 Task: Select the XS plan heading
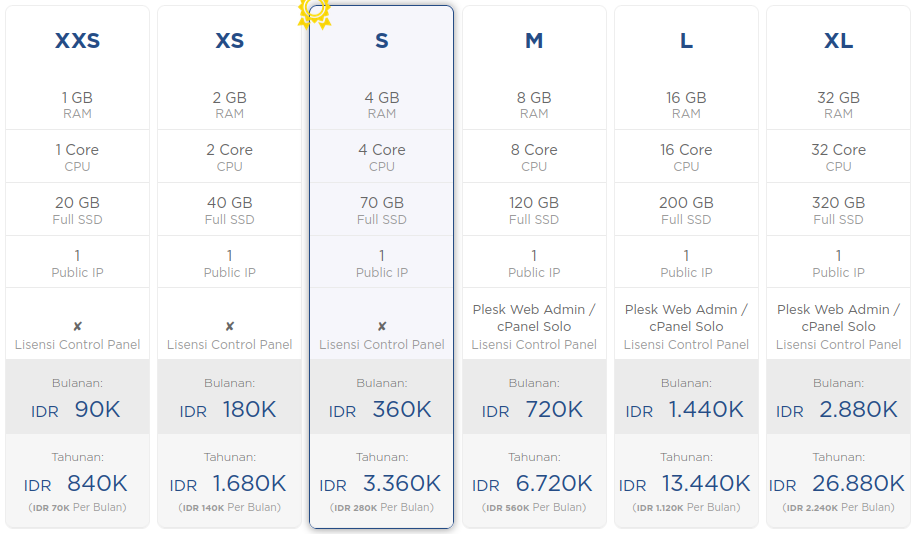229,41
